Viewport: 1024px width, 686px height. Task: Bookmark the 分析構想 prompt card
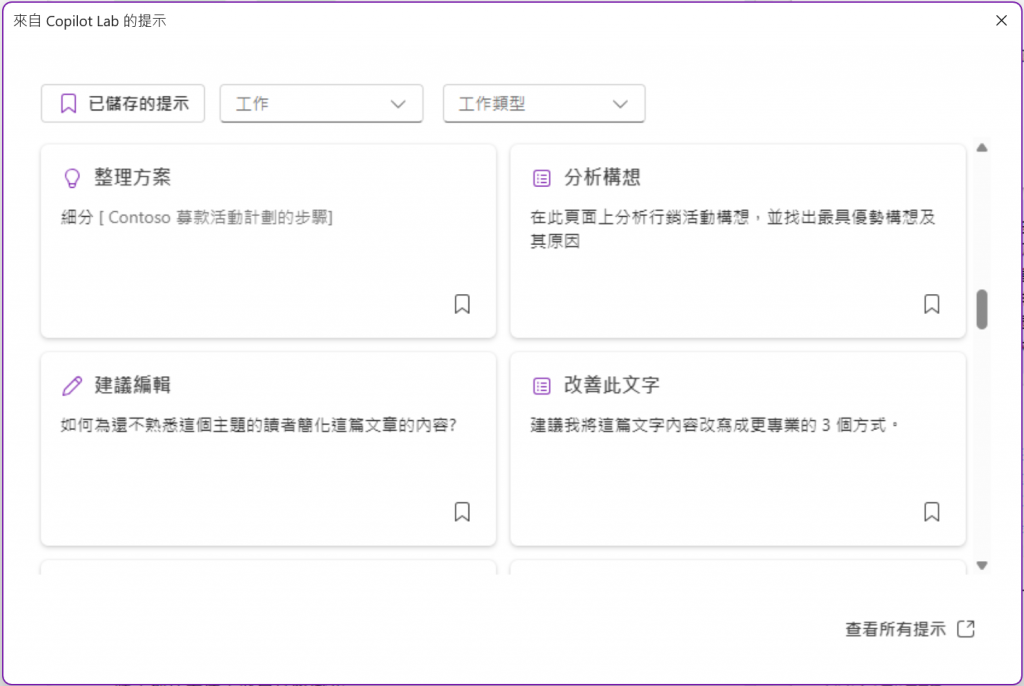(x=931, y=304)
